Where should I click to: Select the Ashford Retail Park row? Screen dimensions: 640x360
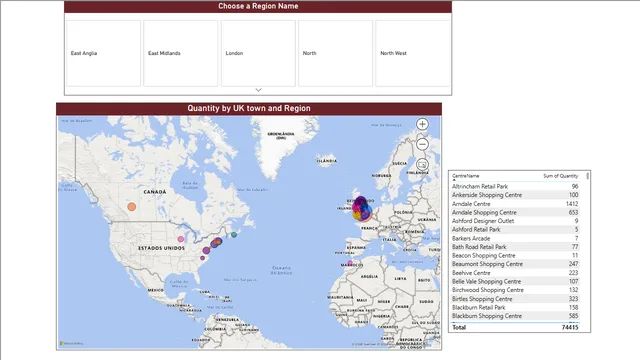pos(515,229)
